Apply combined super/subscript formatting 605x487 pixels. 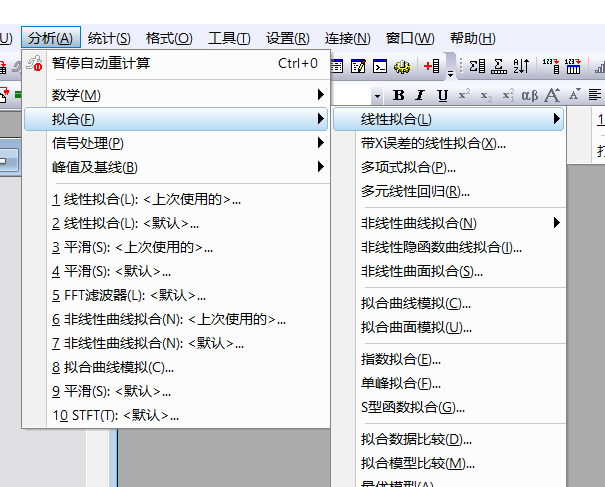pyautogui.click(x=508, y=95)
